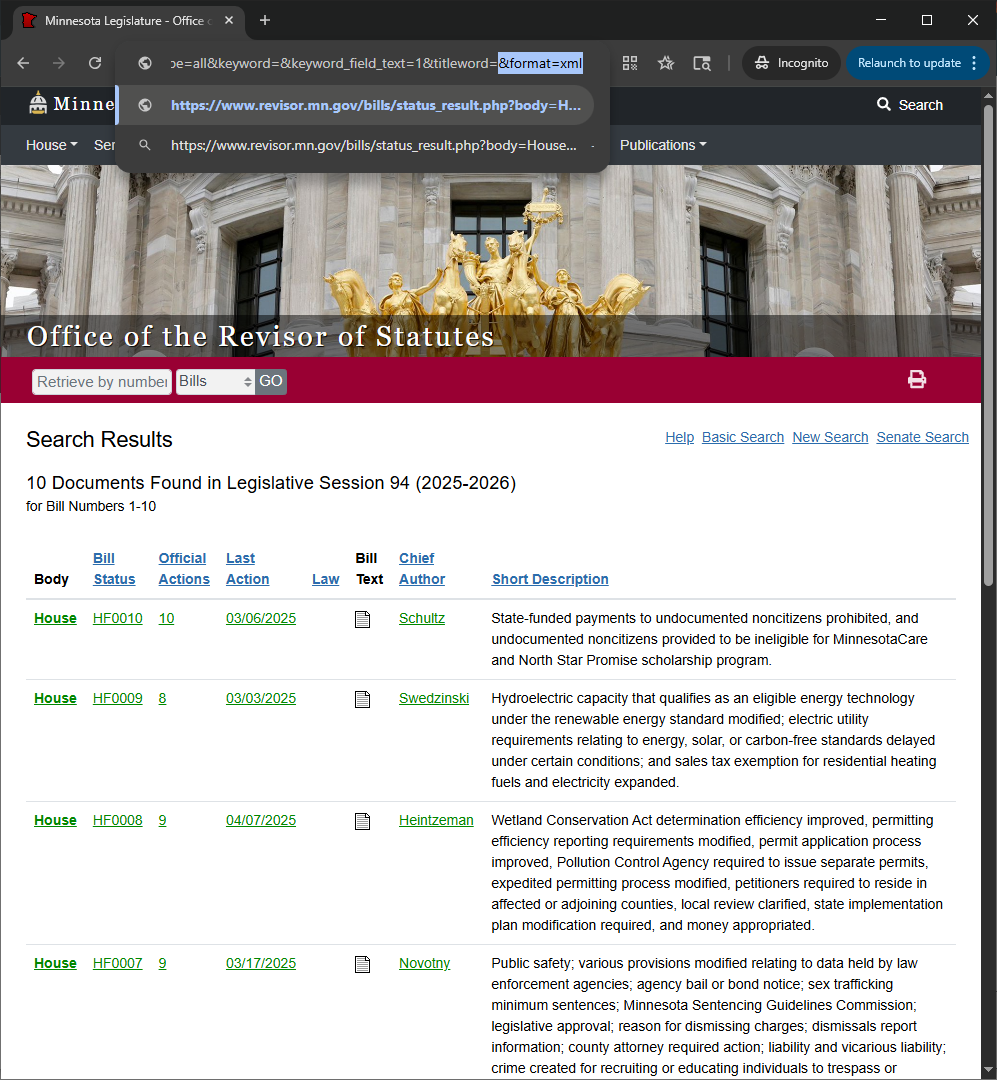This screenshot has width=997, height=1080.
Task: Open the bill text icon for HF0008
Action: 362,821
